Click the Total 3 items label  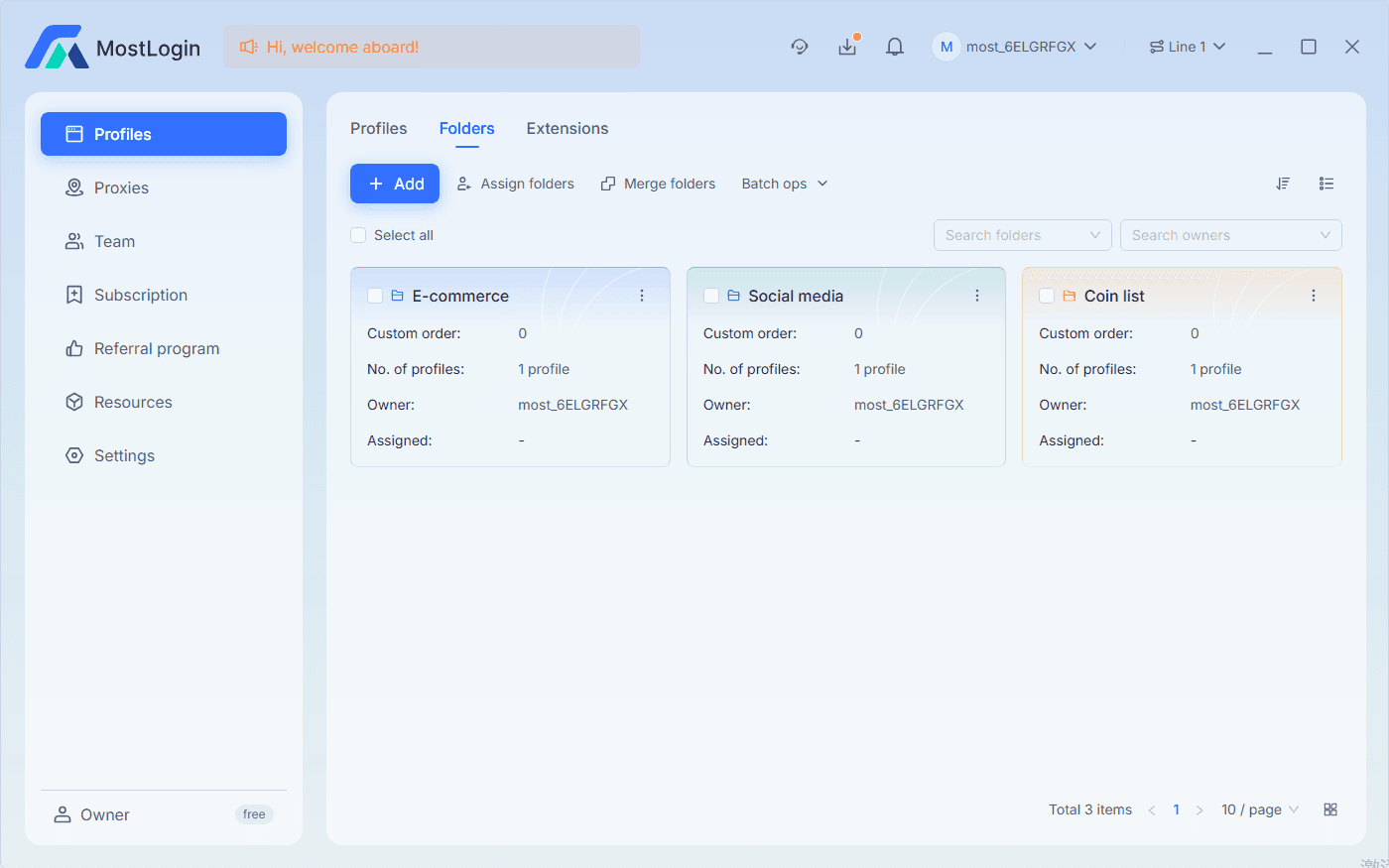click(x=1090, y=809)
